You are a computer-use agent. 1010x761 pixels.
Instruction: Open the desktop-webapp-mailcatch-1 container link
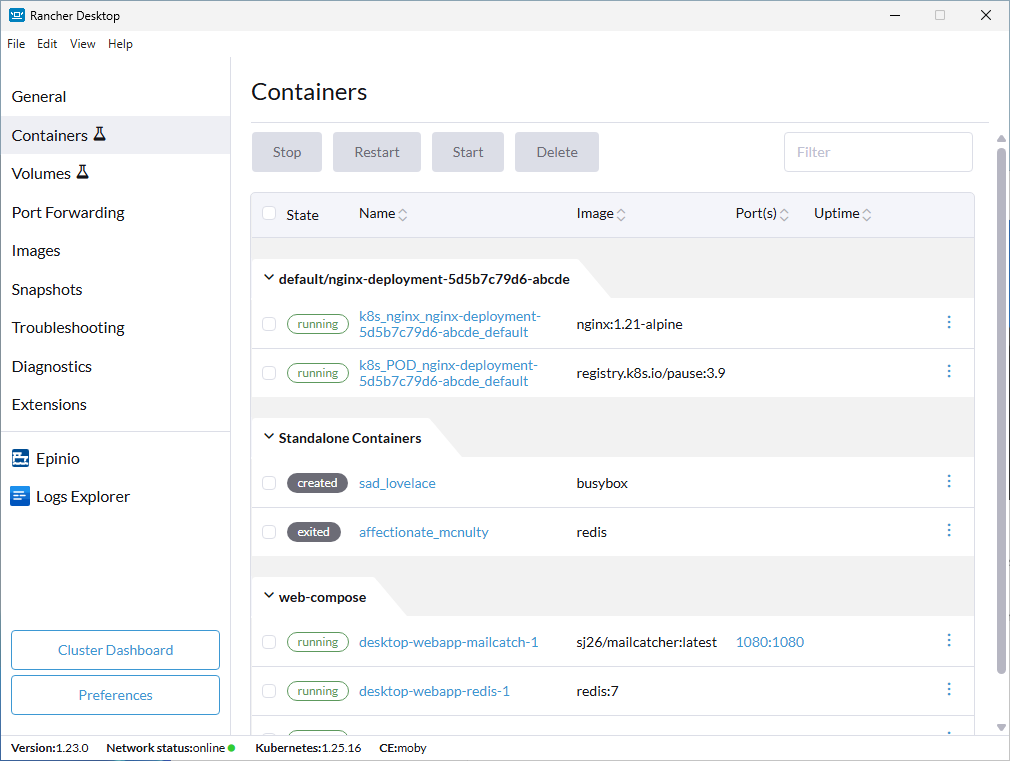(448, 642)
